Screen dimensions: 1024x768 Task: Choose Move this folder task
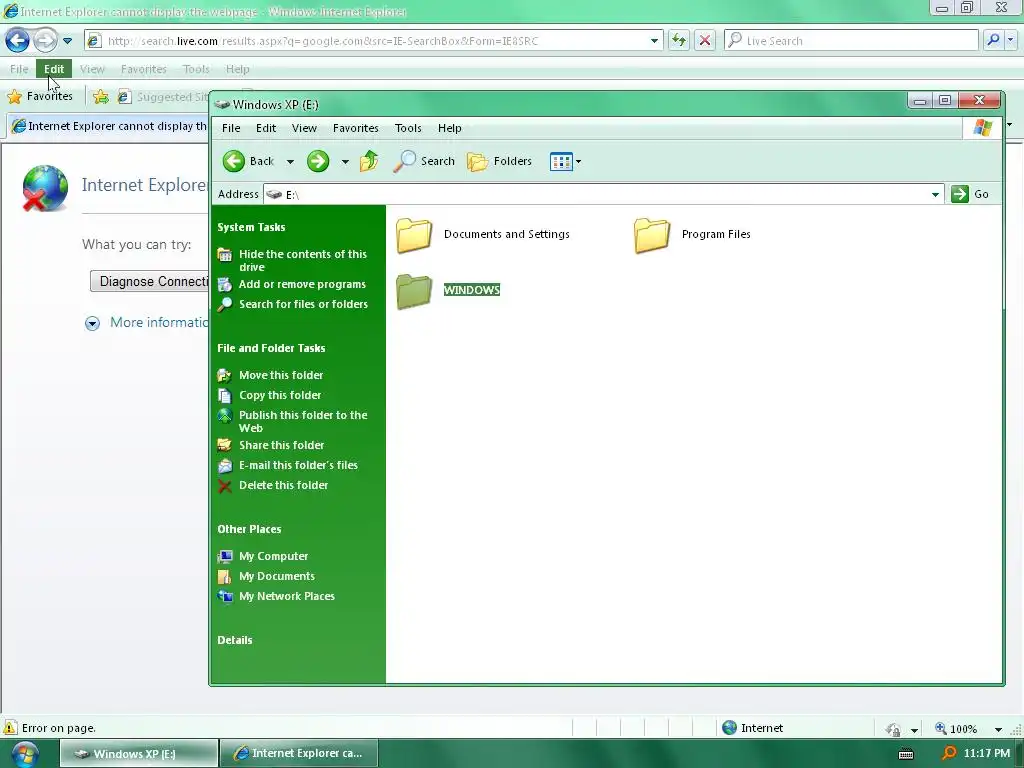[x=281, y=375]
